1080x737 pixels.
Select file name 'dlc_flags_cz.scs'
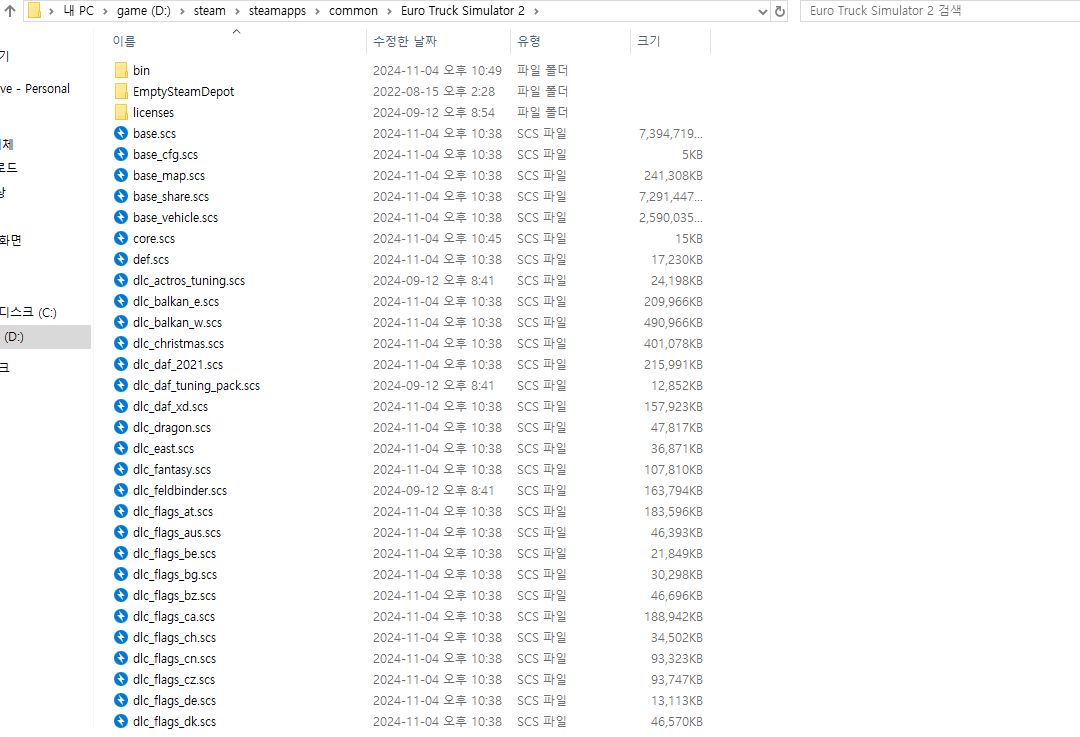[x=174, y=680]
